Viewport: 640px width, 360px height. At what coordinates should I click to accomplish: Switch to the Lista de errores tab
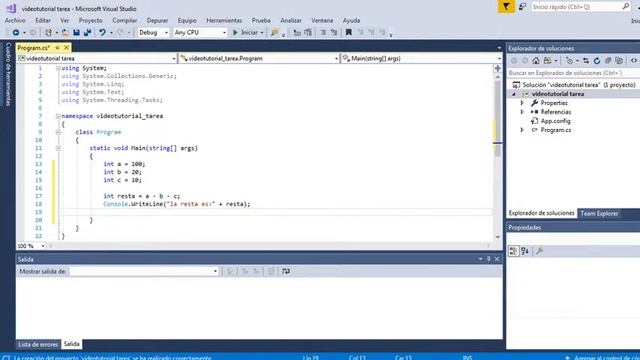pos(38,344)
